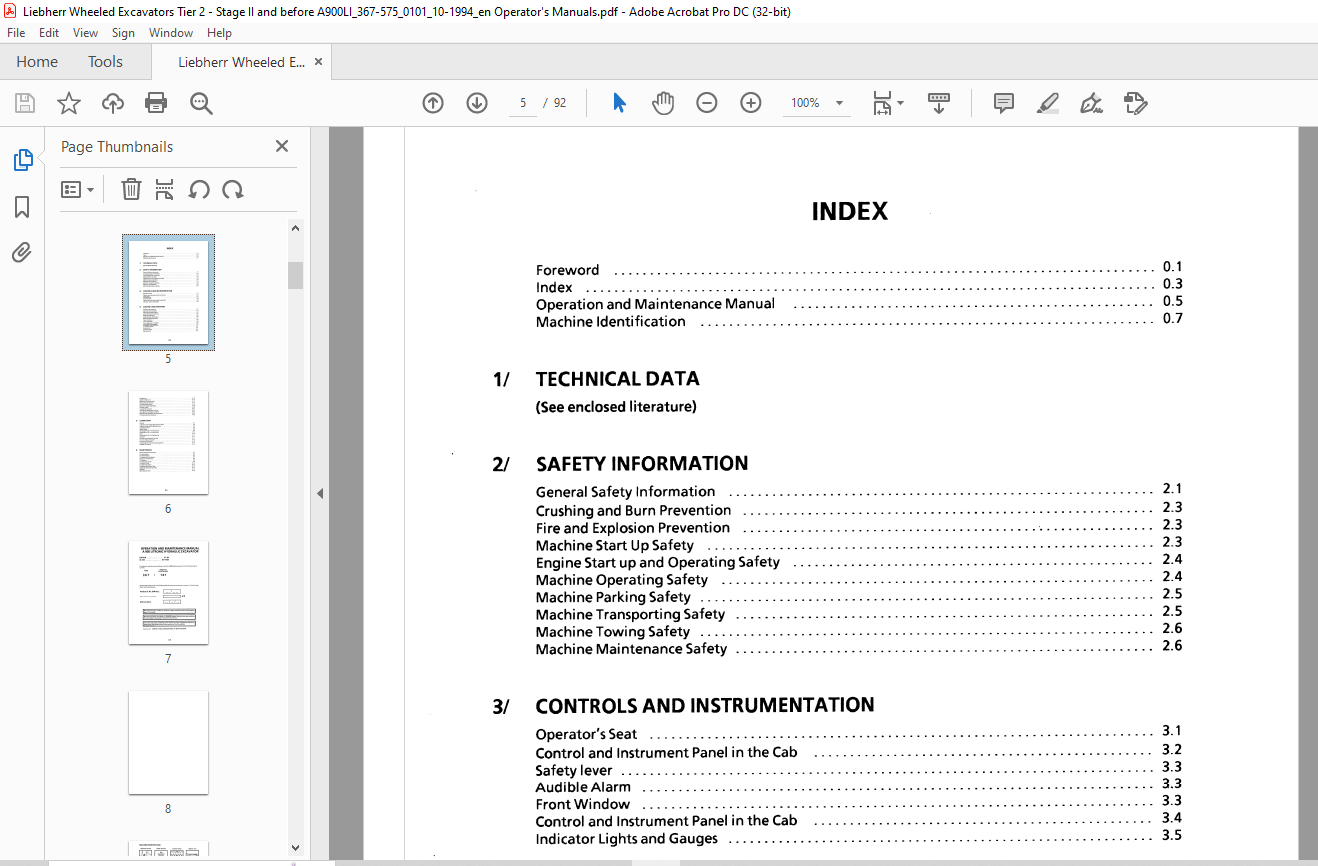Viewport: 1318px width, 866px height.
Task: Click the Indicator Lights and Gauges entry
Action: pyautogui.click(x=859, y=838)
